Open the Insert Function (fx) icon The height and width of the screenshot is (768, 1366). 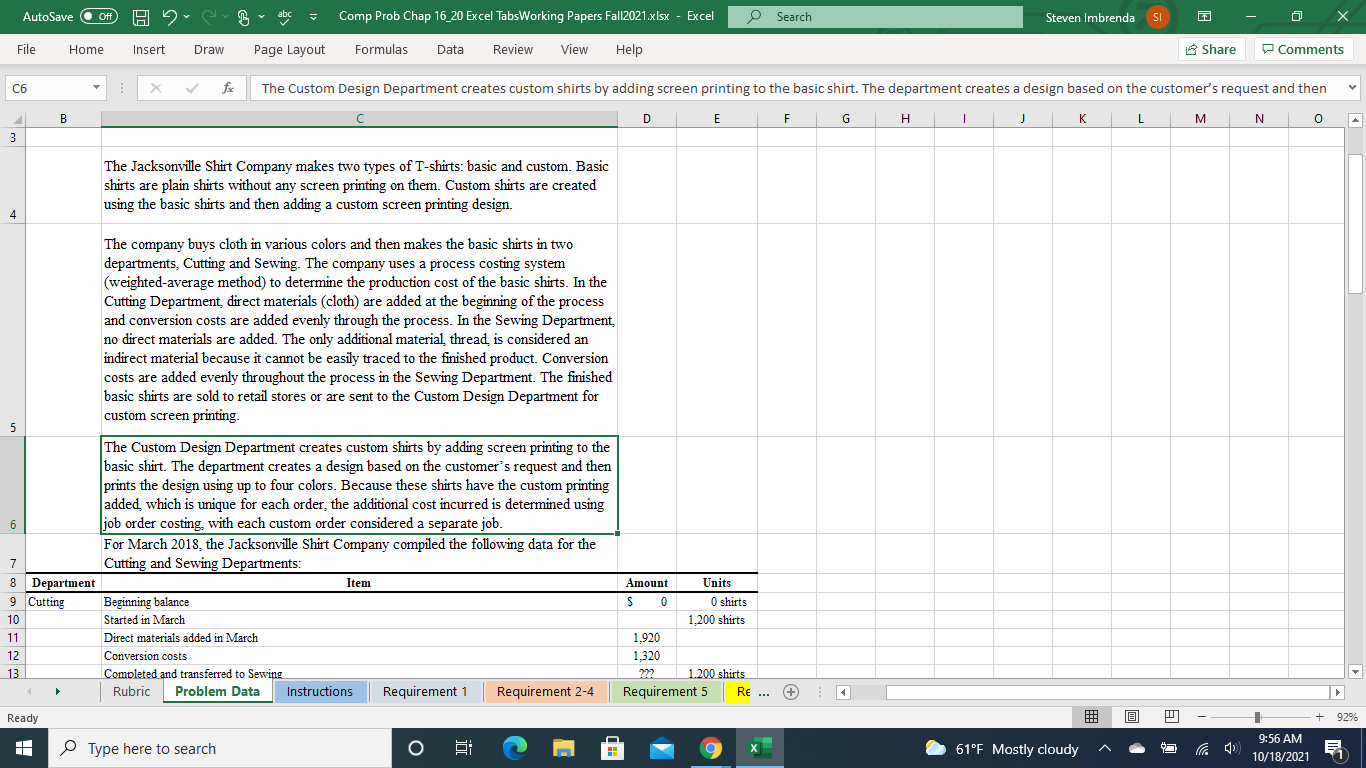[228, 88]
